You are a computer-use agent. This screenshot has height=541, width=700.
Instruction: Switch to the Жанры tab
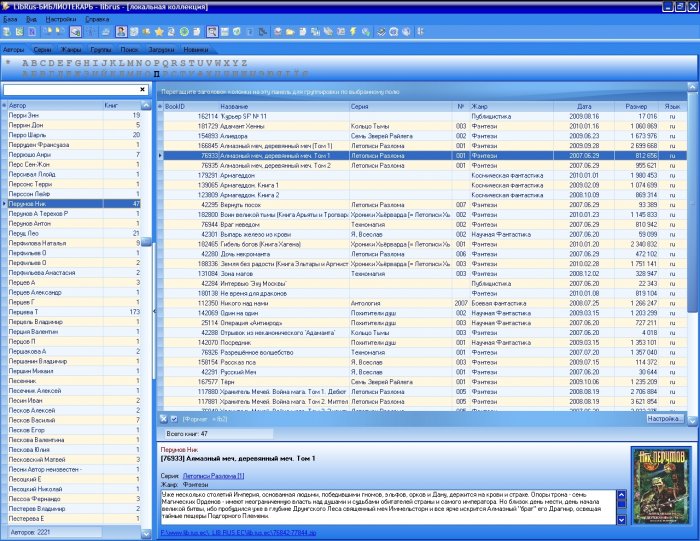click(x=71, y=48)
